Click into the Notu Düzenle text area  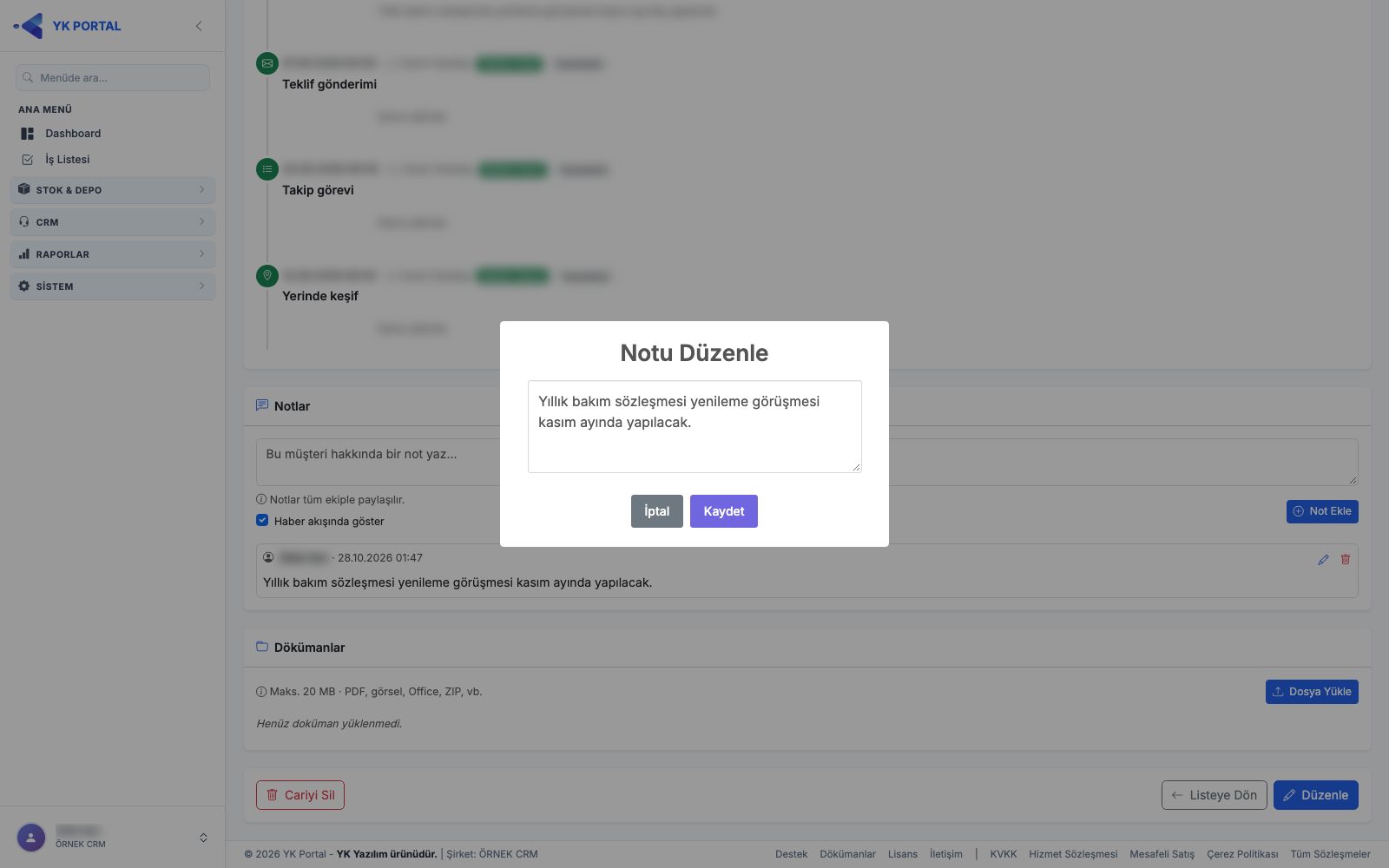[x=694, y=426]
